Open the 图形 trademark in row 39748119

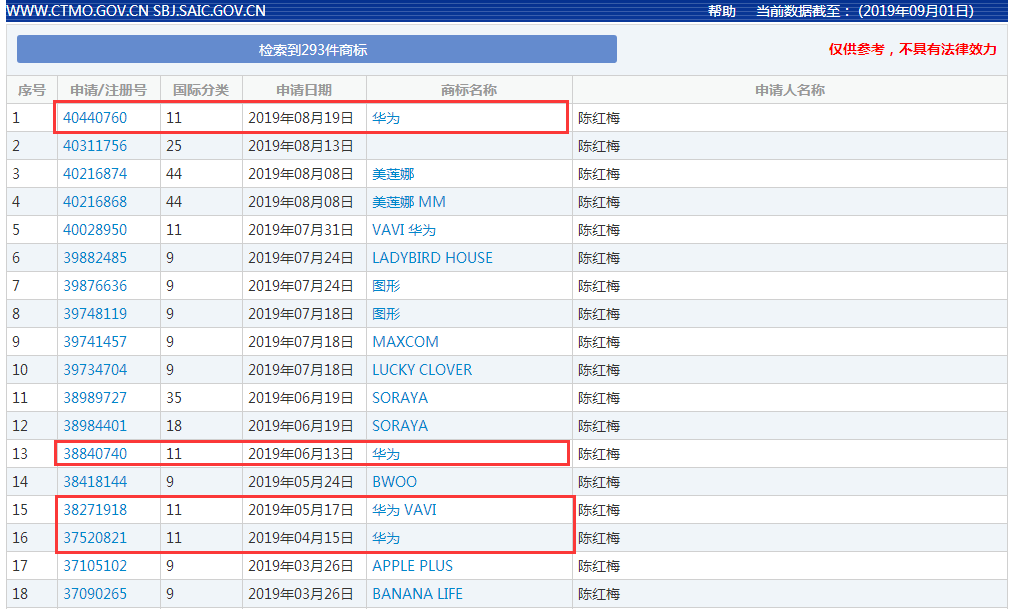[x=386, y=314]
